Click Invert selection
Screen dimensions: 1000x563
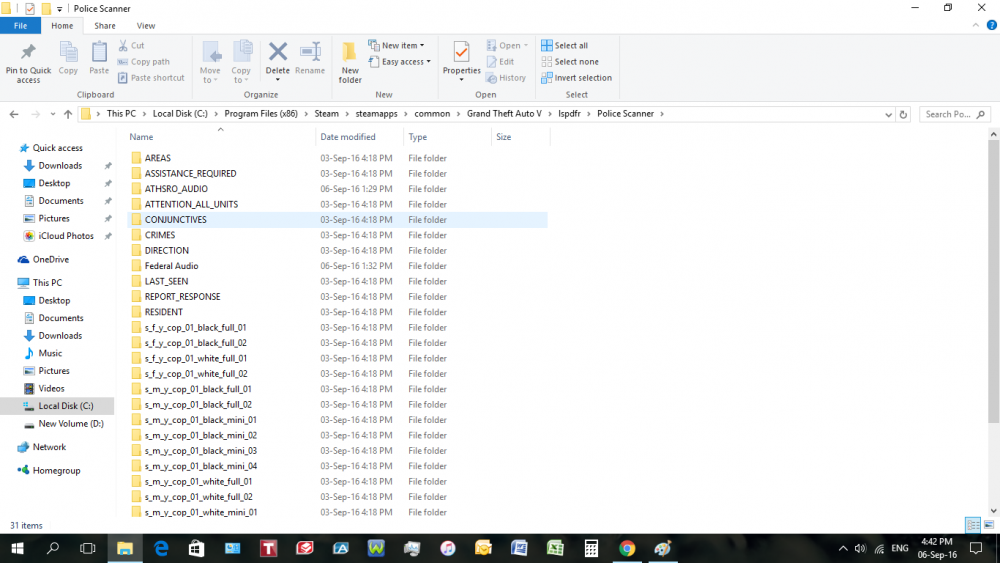(577, 78)
